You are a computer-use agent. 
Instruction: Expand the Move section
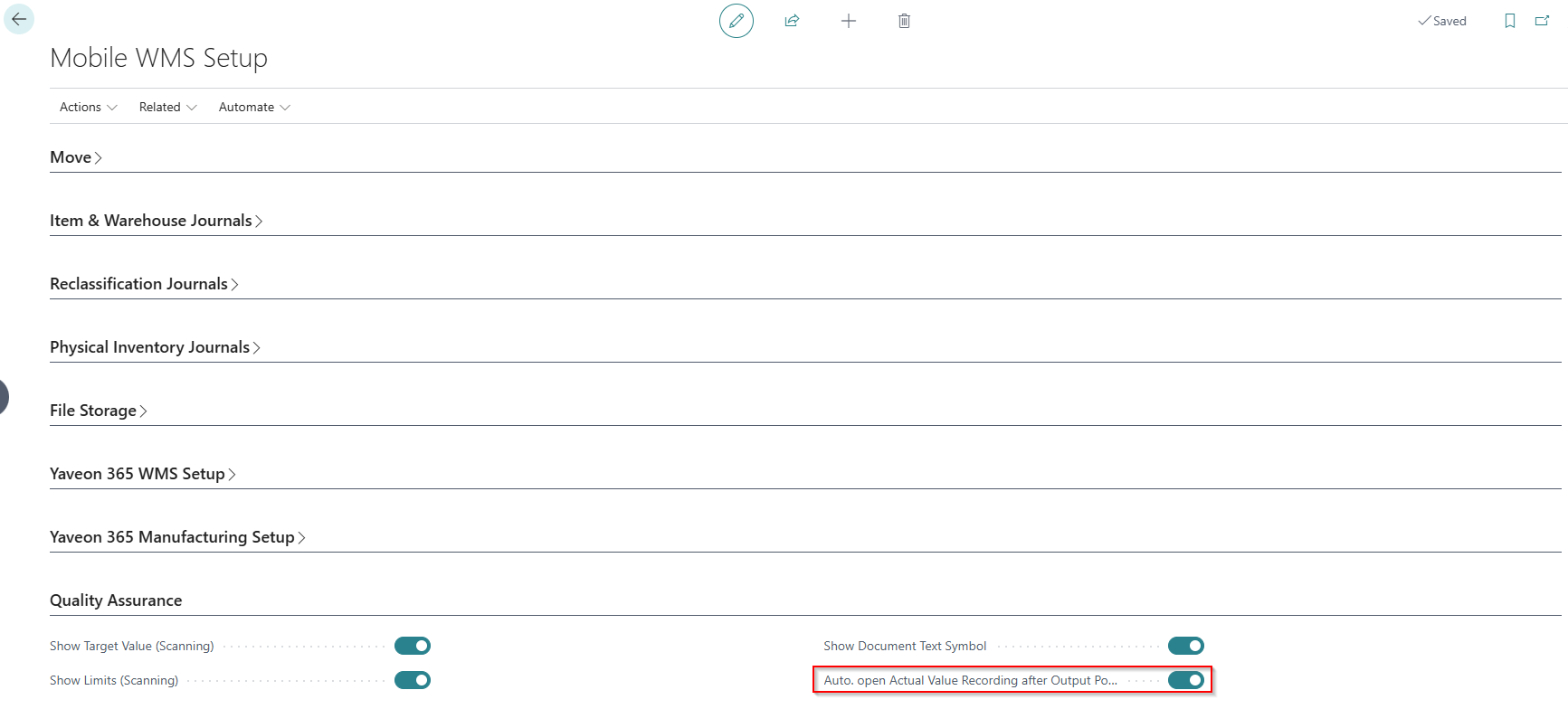[x=76, y=157]
